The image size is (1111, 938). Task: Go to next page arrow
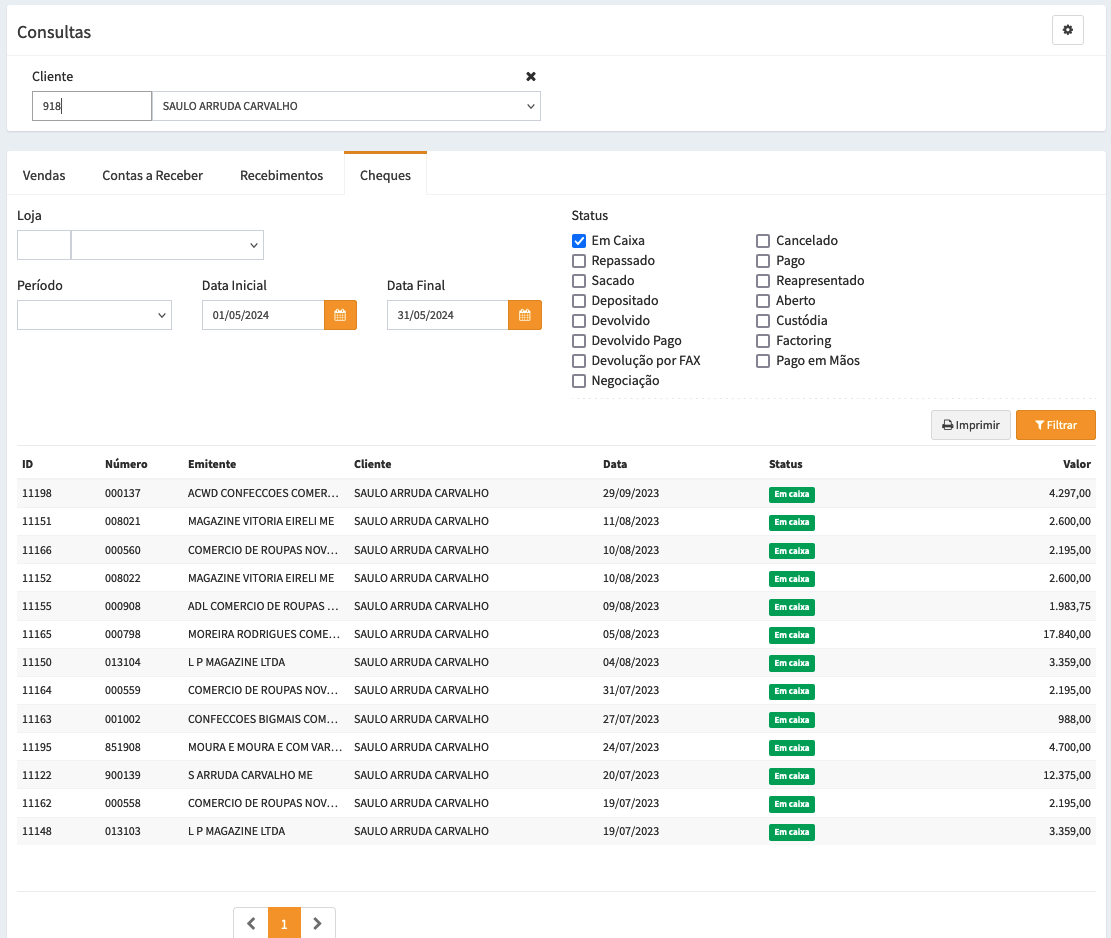(317, 924)
